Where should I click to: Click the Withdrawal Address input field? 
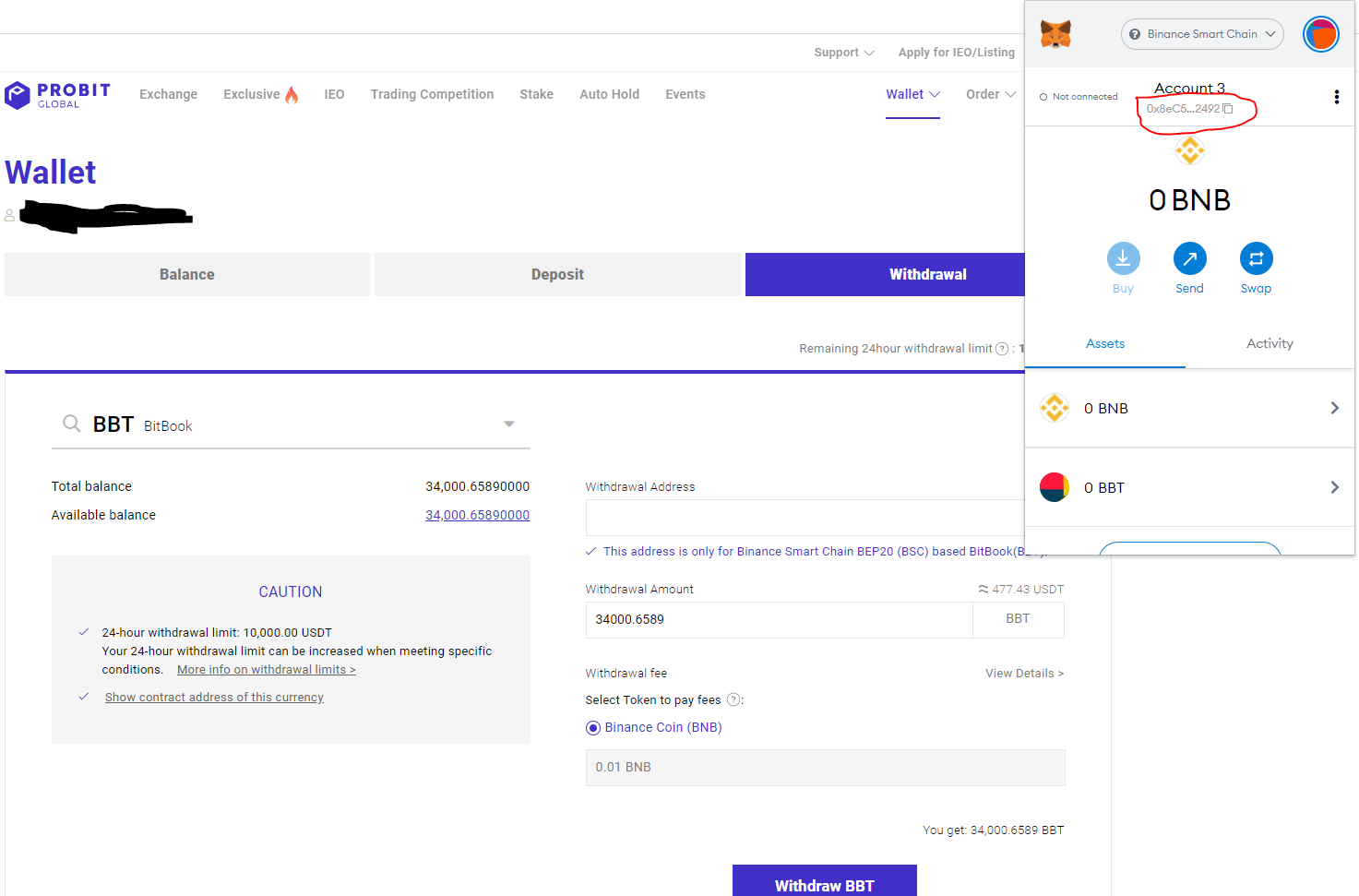click(805, 518)
